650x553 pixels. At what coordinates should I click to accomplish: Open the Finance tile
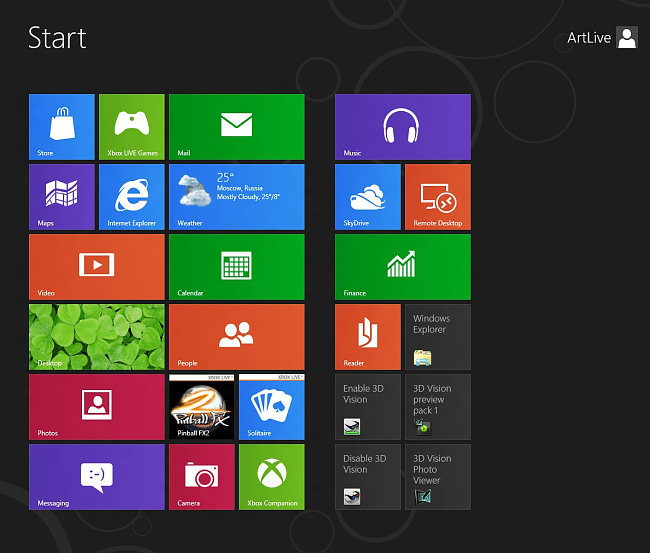point(403,267)
